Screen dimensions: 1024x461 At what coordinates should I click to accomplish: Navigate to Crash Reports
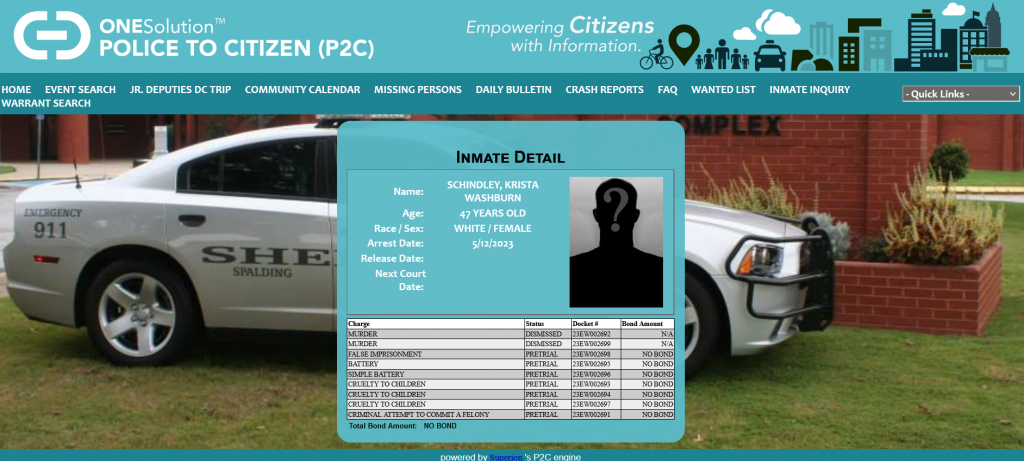[604, 90]
